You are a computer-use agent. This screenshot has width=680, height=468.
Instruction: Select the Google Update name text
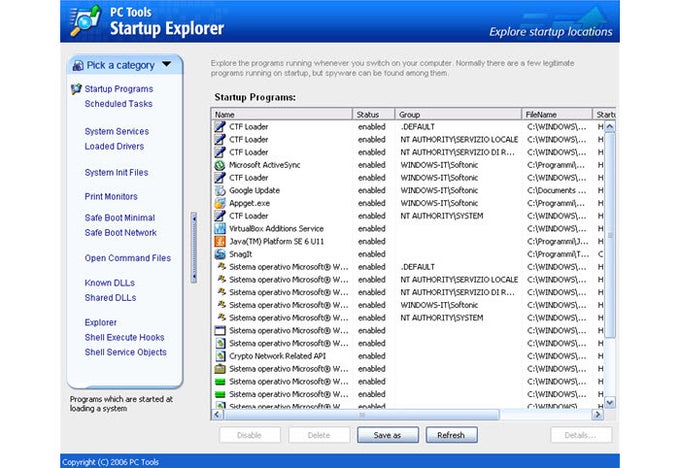(x=255, y=190)
